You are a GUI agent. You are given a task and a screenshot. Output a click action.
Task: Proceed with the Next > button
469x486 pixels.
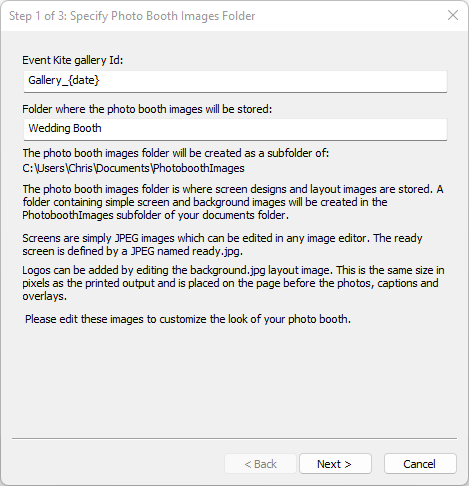[335, 464]
